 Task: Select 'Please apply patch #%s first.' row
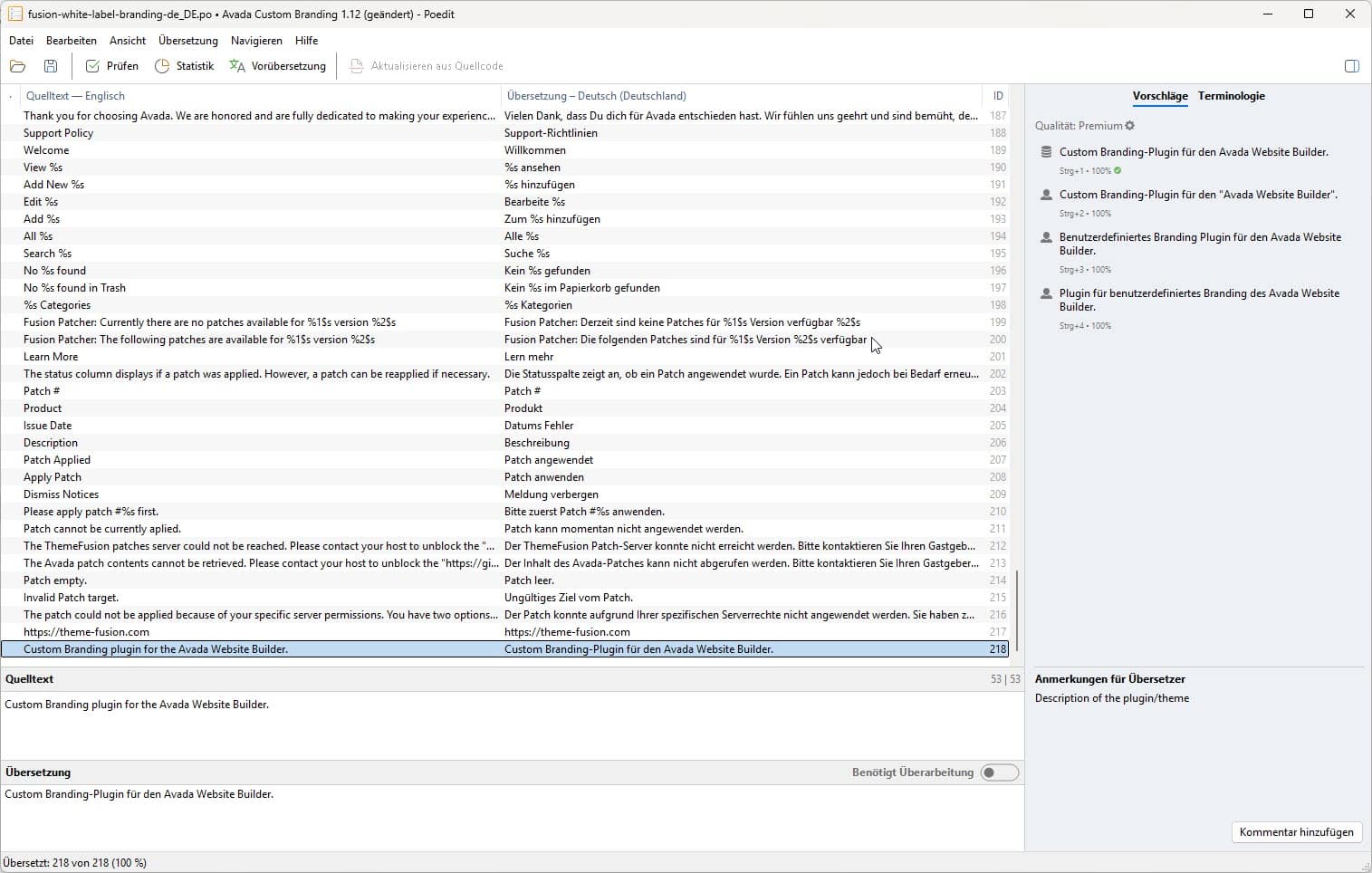point(504,512)
